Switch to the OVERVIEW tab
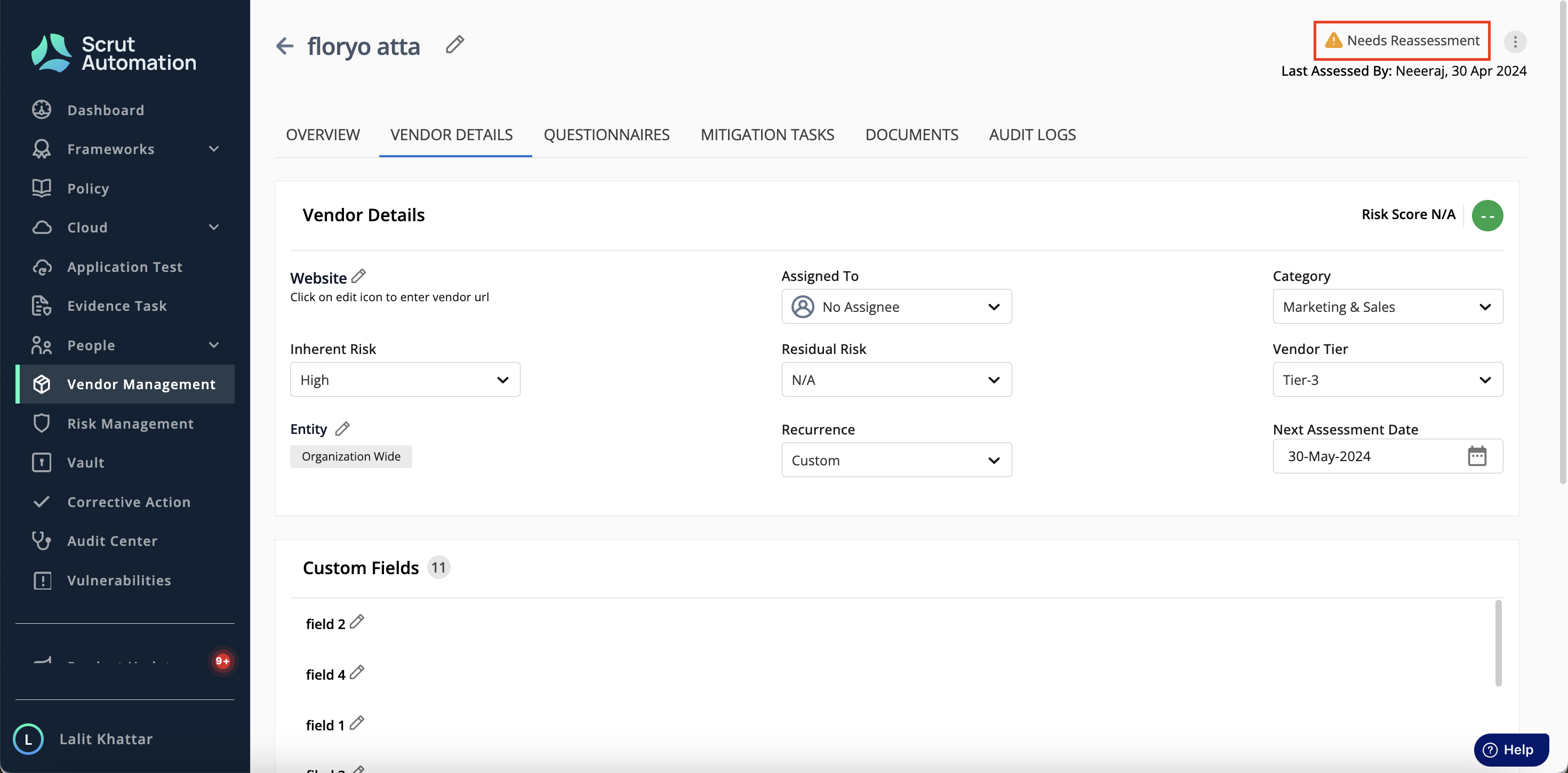1568x773 pixels. coord(323,134)
